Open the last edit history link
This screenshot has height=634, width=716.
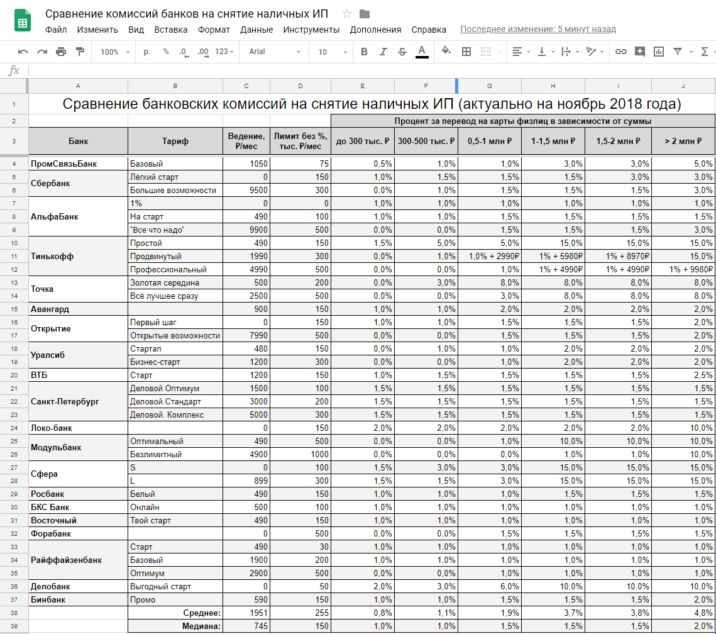(x=538, y=29)
